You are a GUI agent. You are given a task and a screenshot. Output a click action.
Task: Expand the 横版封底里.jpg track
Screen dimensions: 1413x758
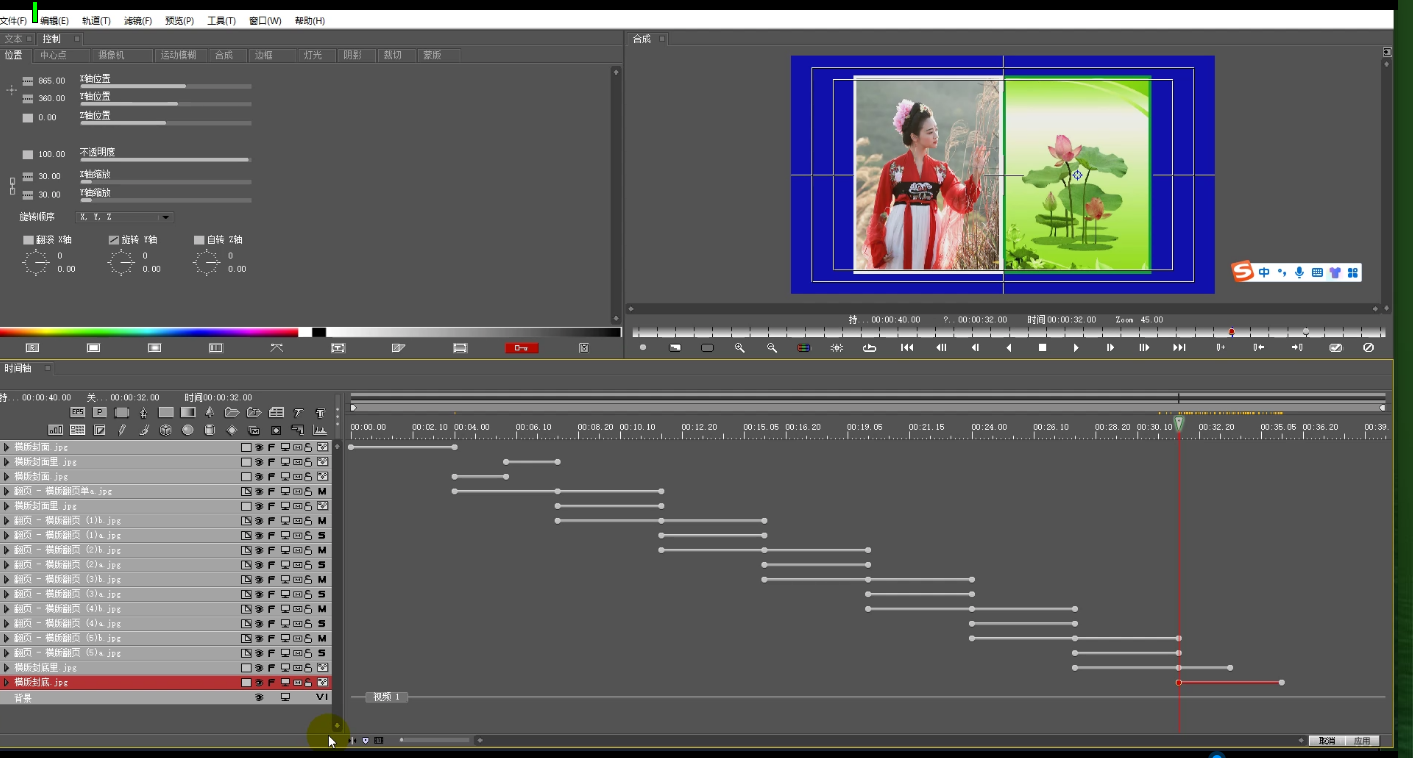tap(6, 667)
